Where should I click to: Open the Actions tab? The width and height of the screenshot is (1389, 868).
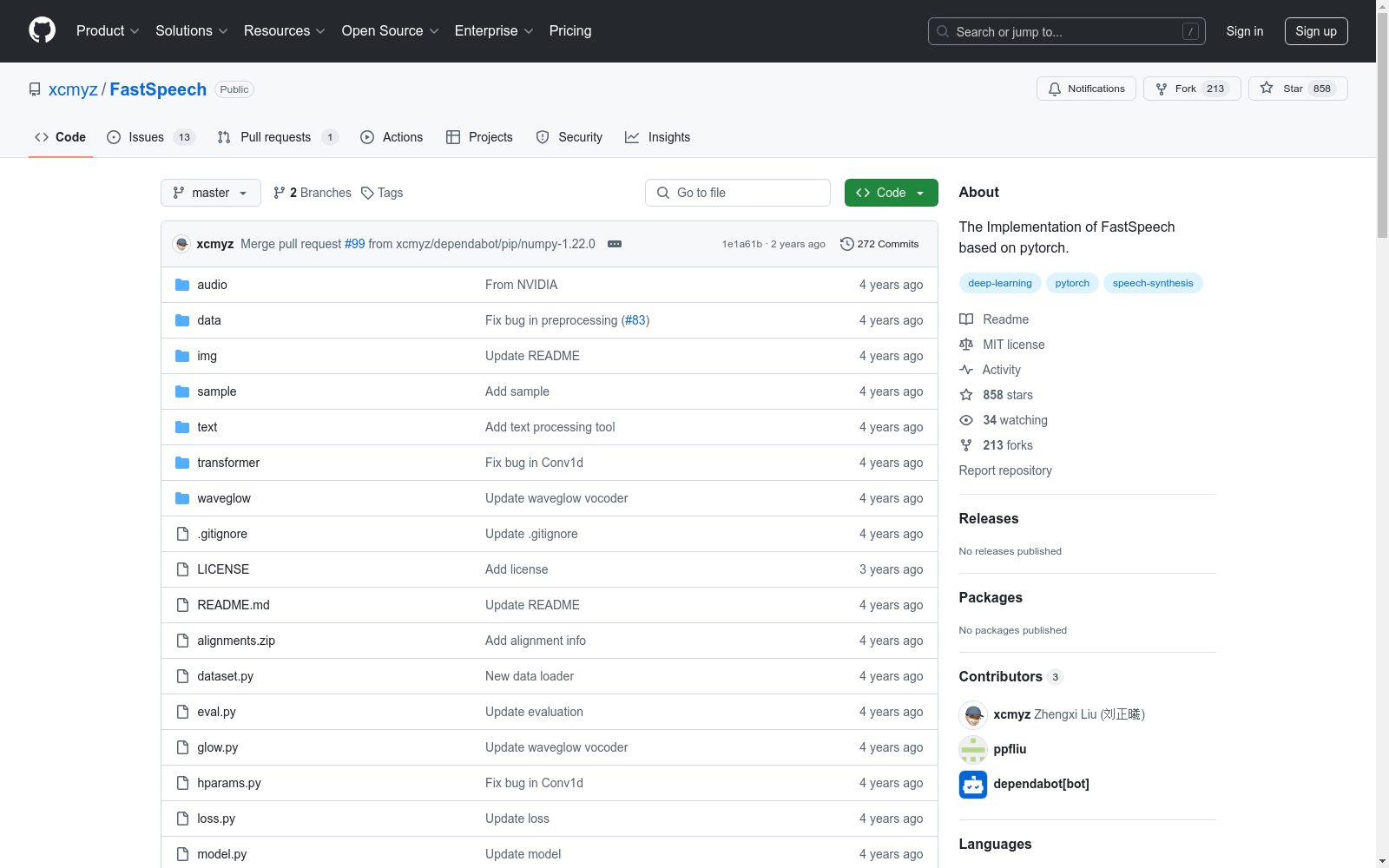(x=392, y=137)
